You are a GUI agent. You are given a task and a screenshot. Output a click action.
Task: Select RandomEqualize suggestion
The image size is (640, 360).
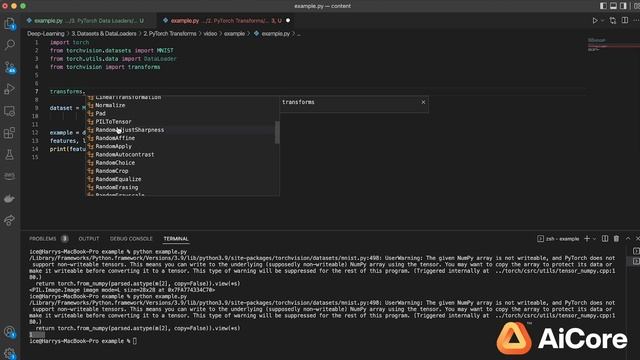[182, 179]
